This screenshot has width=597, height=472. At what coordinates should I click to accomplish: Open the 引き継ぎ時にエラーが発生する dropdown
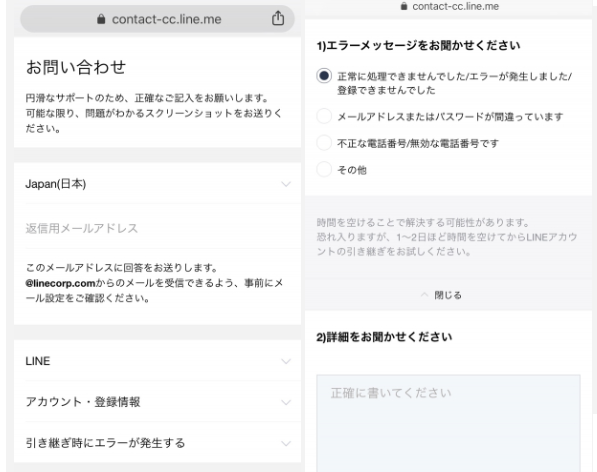pyautogui.click(x=158, y=443)
